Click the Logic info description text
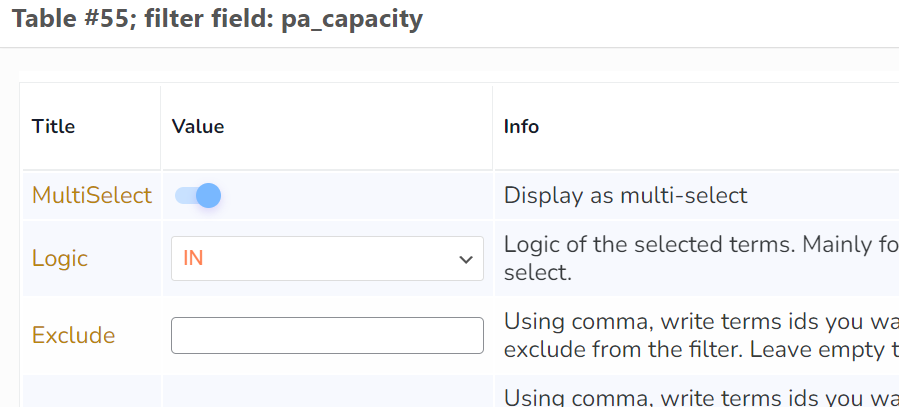 pyautogui.click(x=701, y=259)
